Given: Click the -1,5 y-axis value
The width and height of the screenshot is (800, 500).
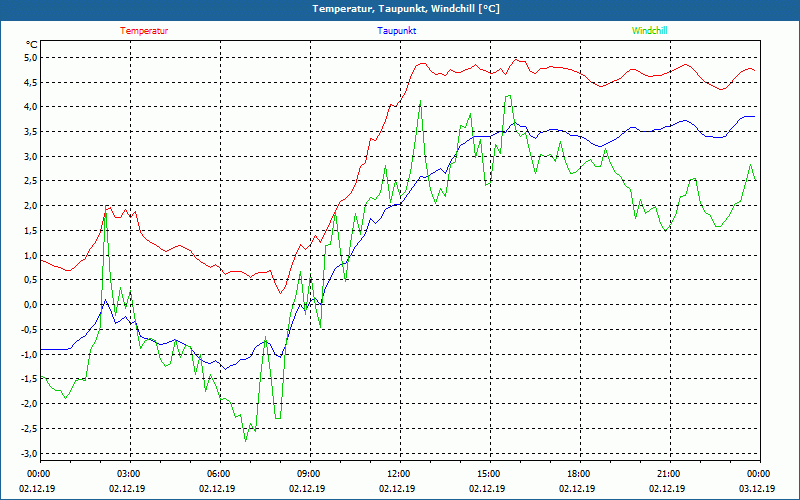Looking at the screenshot, I should coord(30,379).
